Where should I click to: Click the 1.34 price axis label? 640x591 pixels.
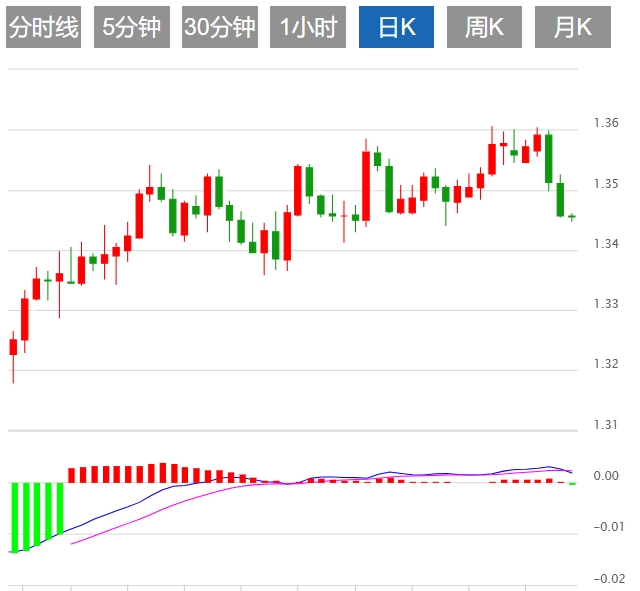coord(606,244)
